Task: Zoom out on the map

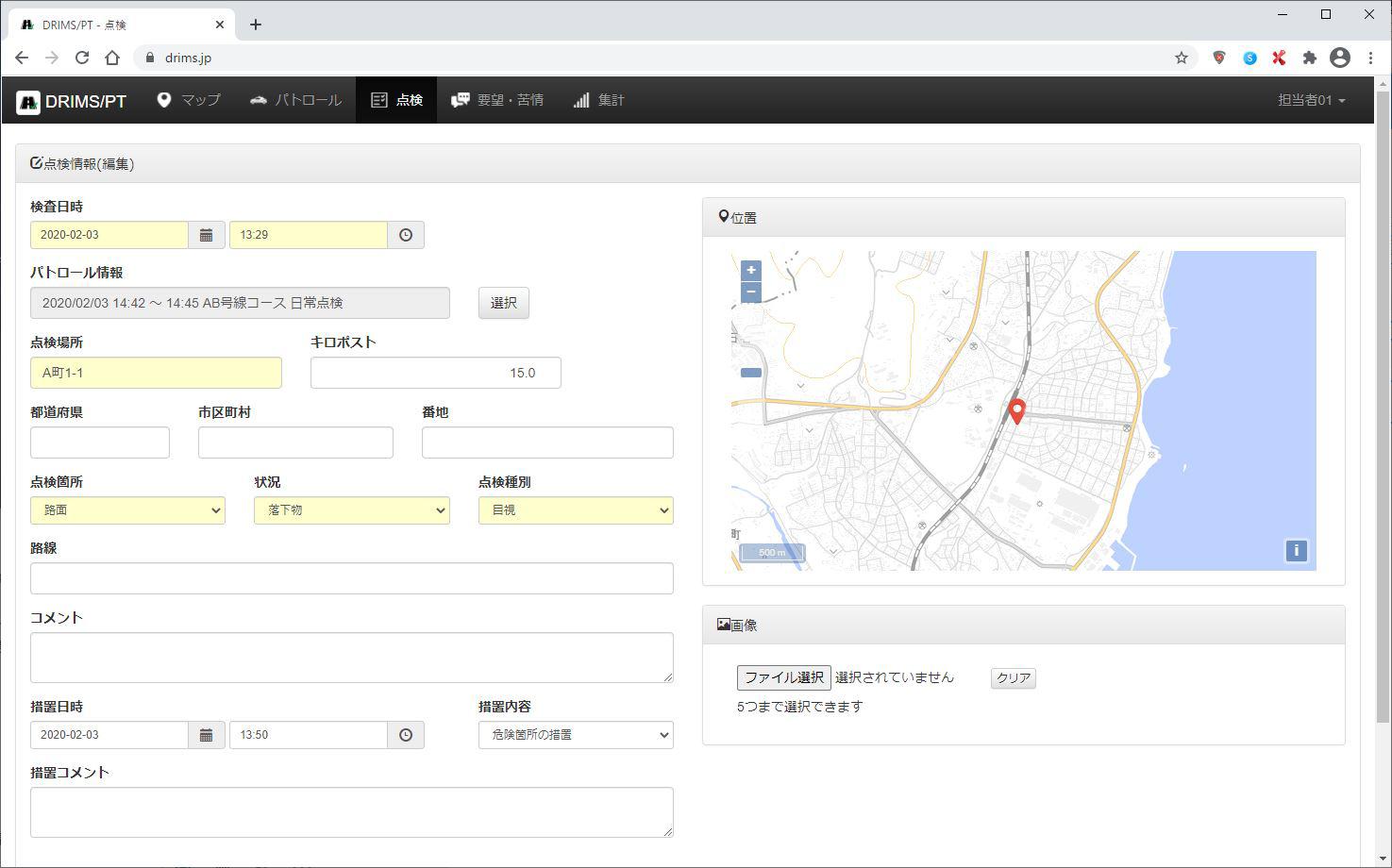Action: pos(751,292)
